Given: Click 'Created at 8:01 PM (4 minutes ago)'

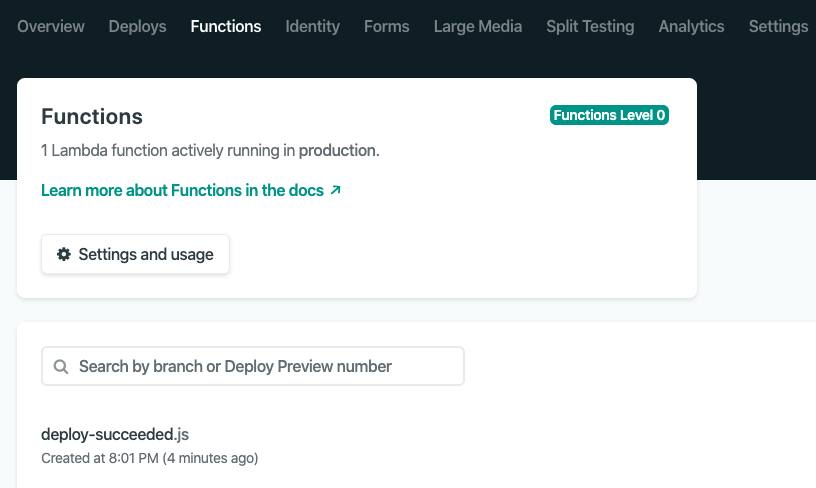Looking at the screenshot, I should pos(149,458).
